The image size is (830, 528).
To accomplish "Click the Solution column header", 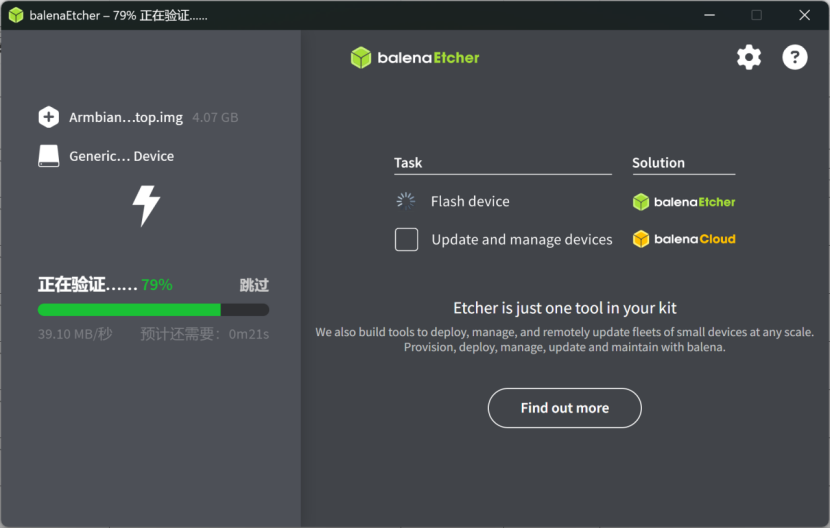I will (x=658, y=163).
